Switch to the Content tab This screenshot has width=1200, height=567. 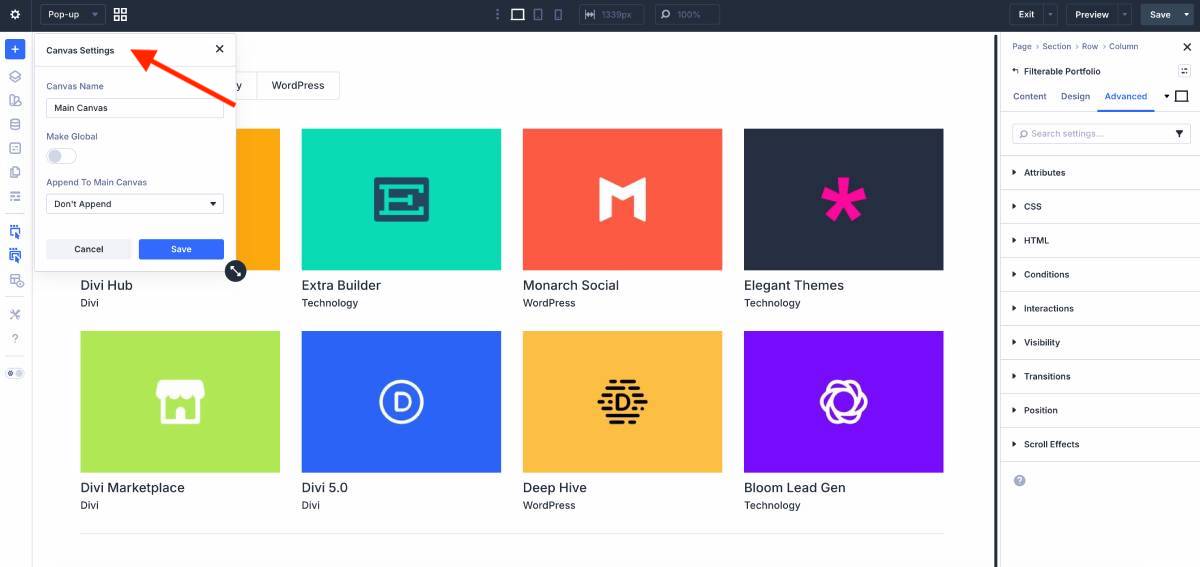[1030, 96]
